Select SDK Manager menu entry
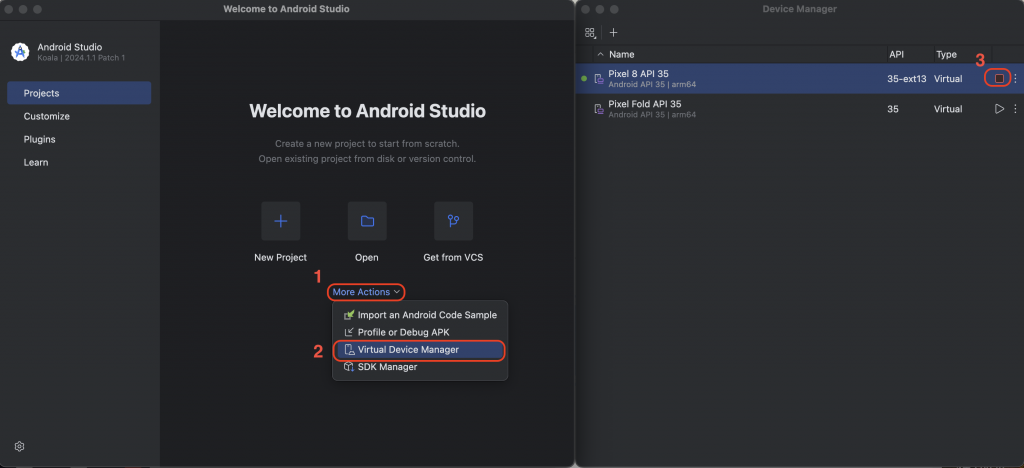This screenshot has width=1024, height=468. [x=419, y=367]
